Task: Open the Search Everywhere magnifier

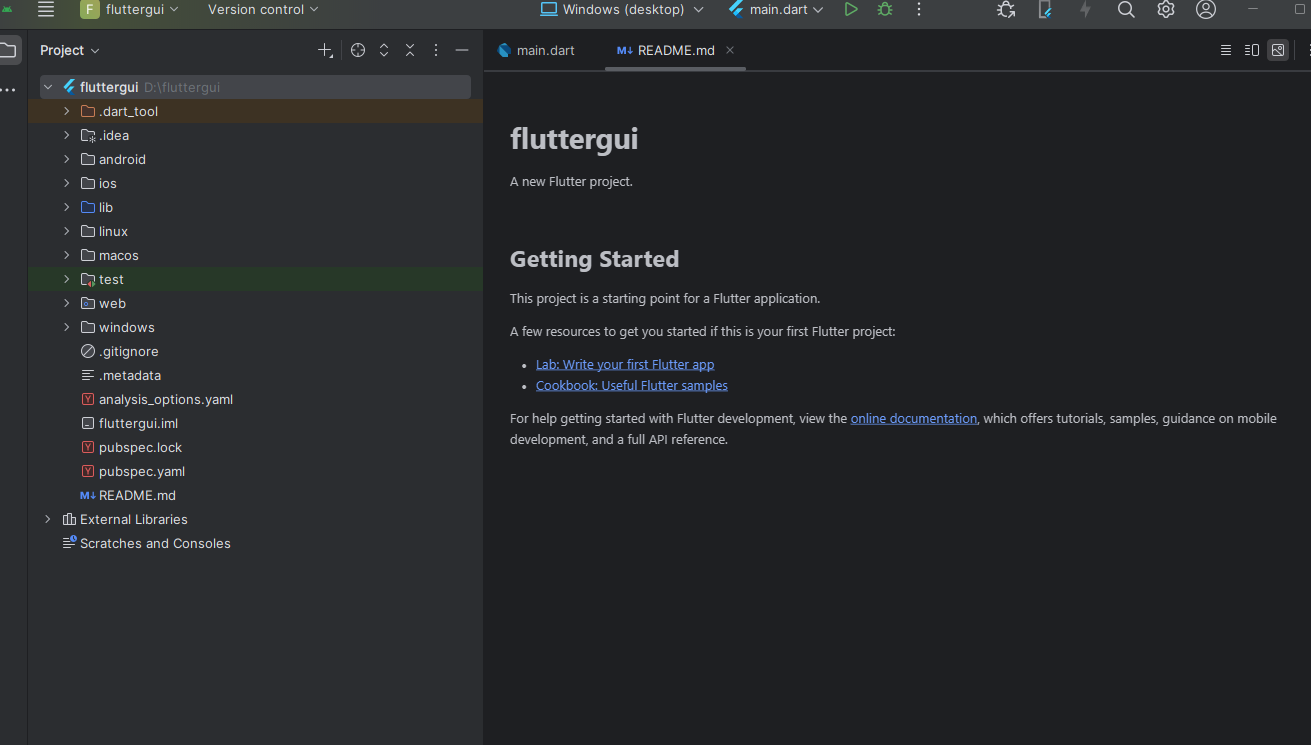Action: [x=1126, y=10]
